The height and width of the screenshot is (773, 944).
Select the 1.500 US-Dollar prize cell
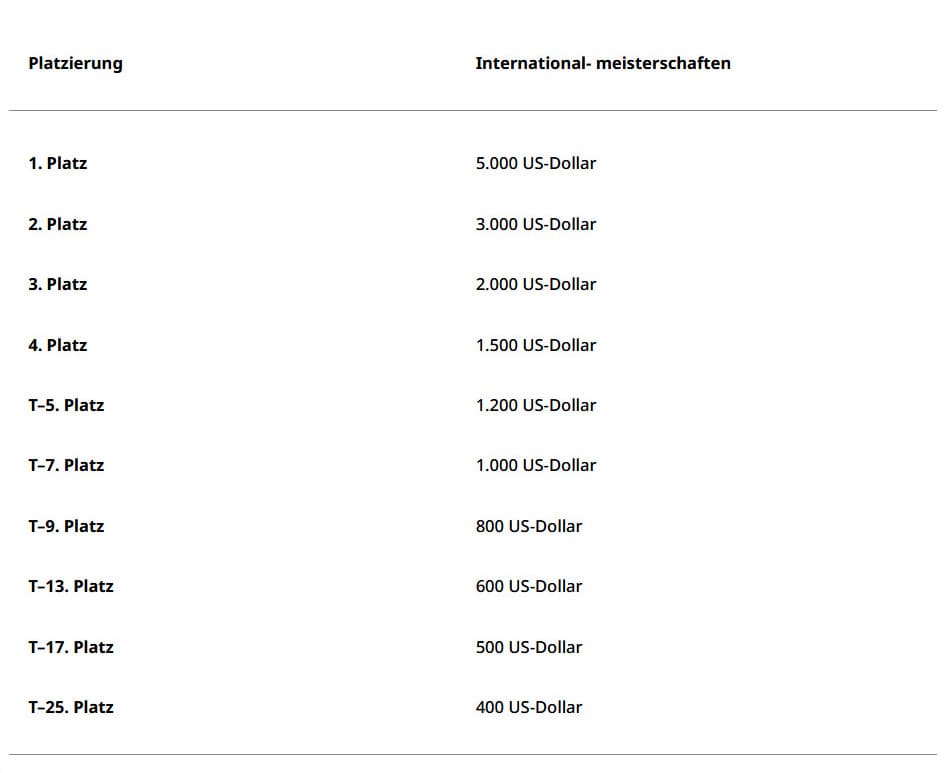(x=535, y=345)
